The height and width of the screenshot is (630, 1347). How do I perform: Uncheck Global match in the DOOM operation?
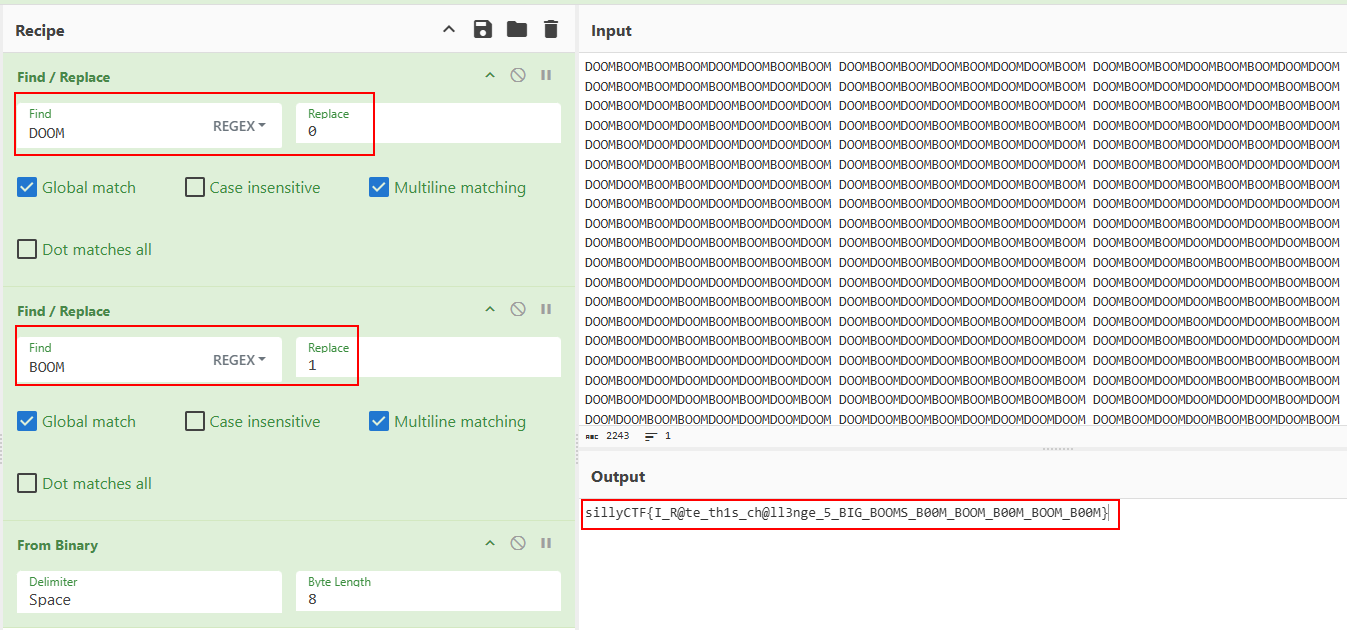click(x=28, y=187)
